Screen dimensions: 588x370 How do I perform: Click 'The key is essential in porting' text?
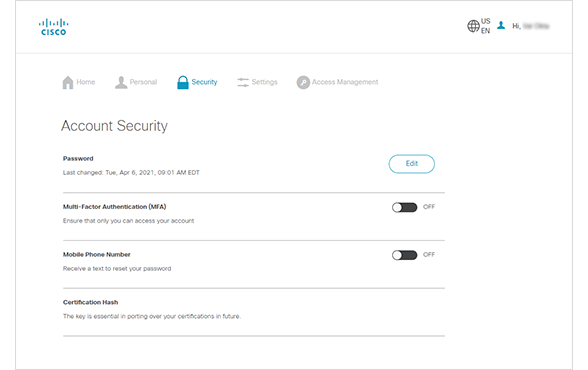[152, 316]
